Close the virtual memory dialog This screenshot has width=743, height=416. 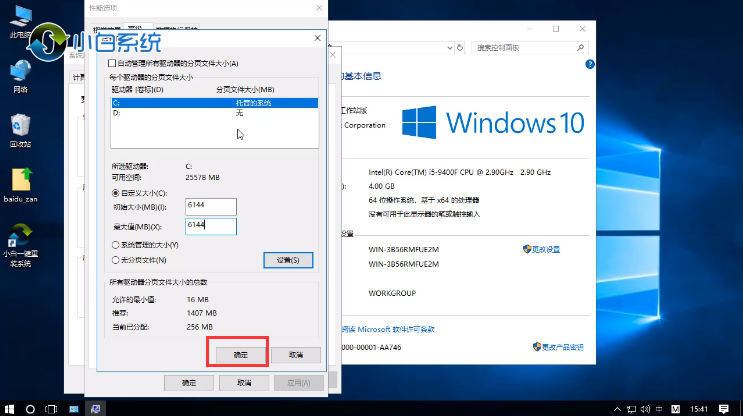coord(317,38)
